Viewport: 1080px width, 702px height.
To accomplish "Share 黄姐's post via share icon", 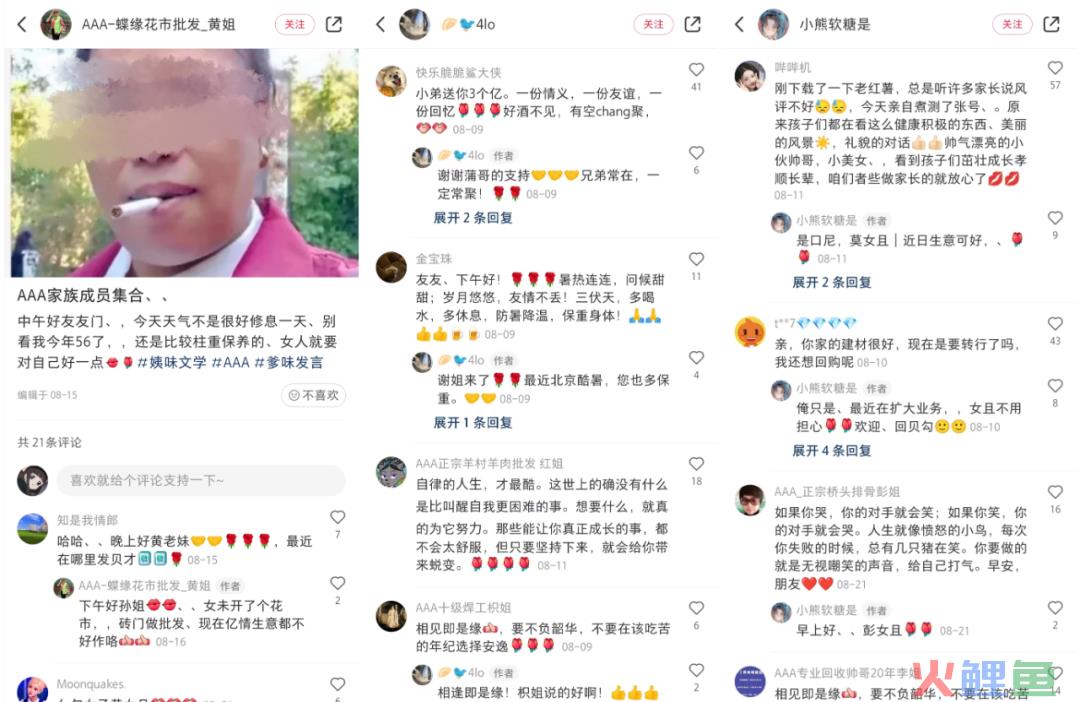I will click(334, 24).
